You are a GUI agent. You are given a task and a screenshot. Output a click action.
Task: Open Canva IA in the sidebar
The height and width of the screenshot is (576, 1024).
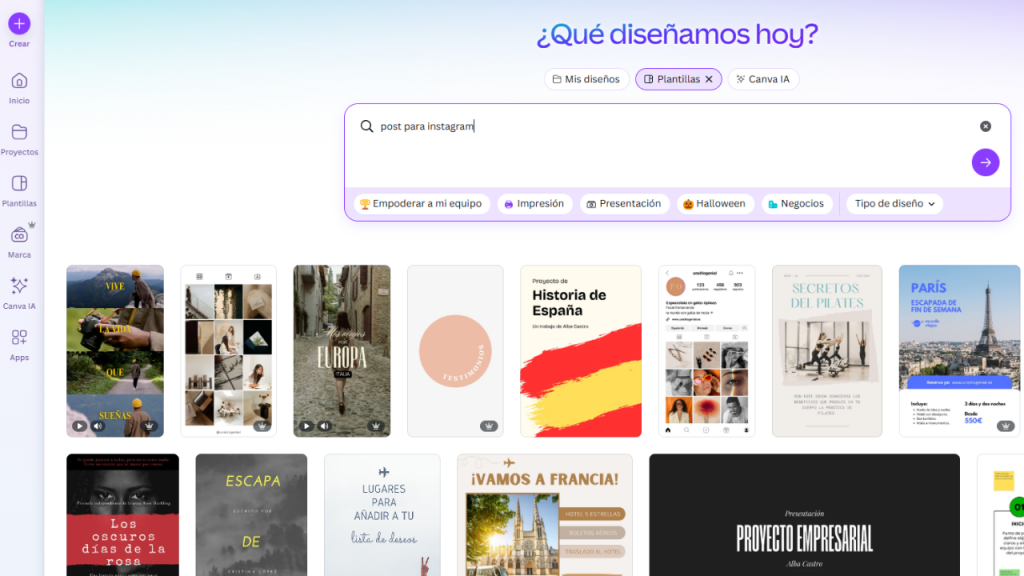tap(19, 287)
